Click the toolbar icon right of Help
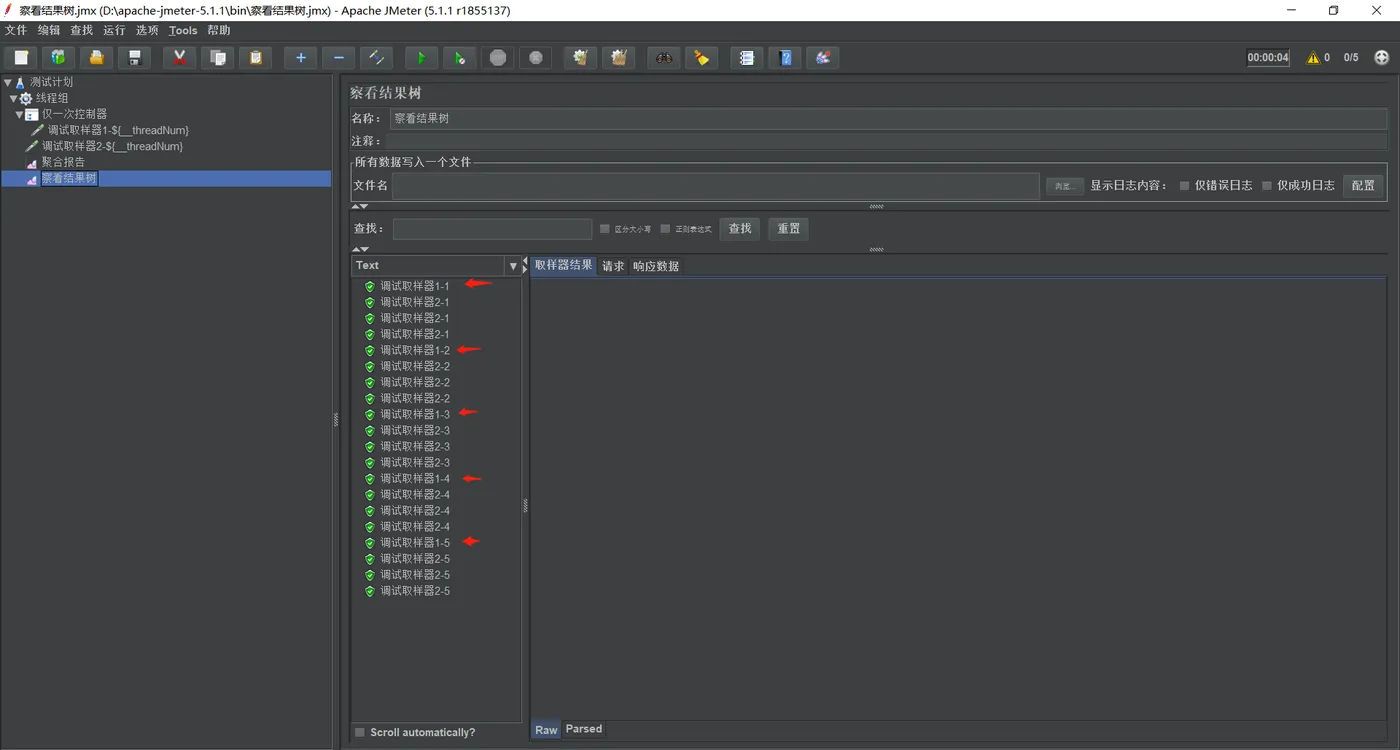The height and width of the screenshot is (750, 1400). coord(822,58)
